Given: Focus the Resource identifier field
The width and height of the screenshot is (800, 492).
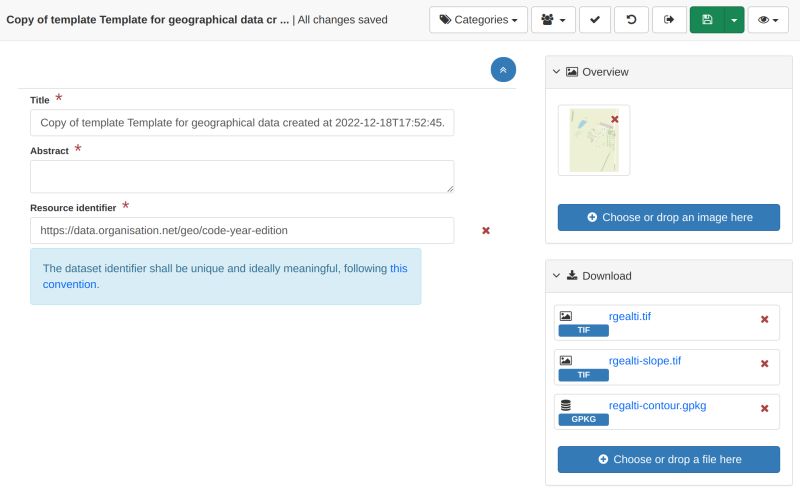Looking at the screenshot, I should (242, 230).
